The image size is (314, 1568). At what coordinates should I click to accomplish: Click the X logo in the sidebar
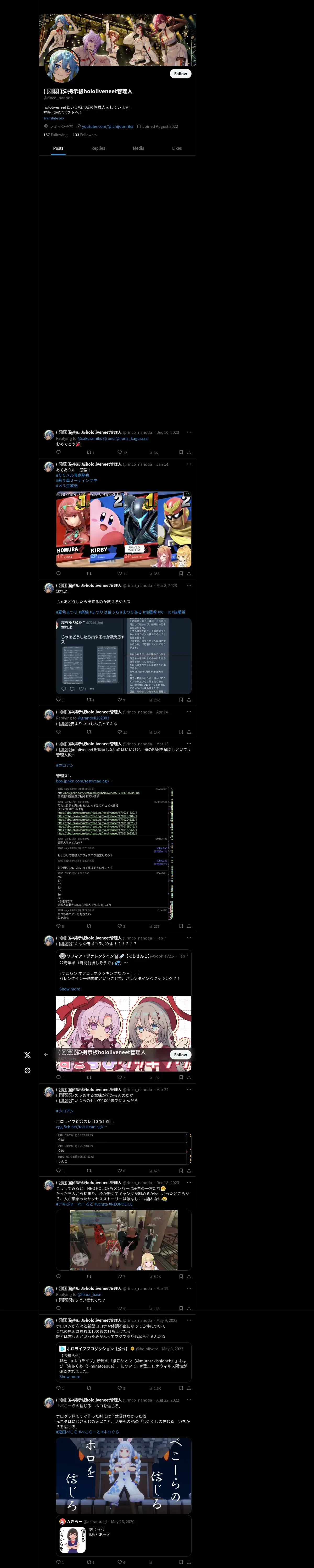[27, 1055]
